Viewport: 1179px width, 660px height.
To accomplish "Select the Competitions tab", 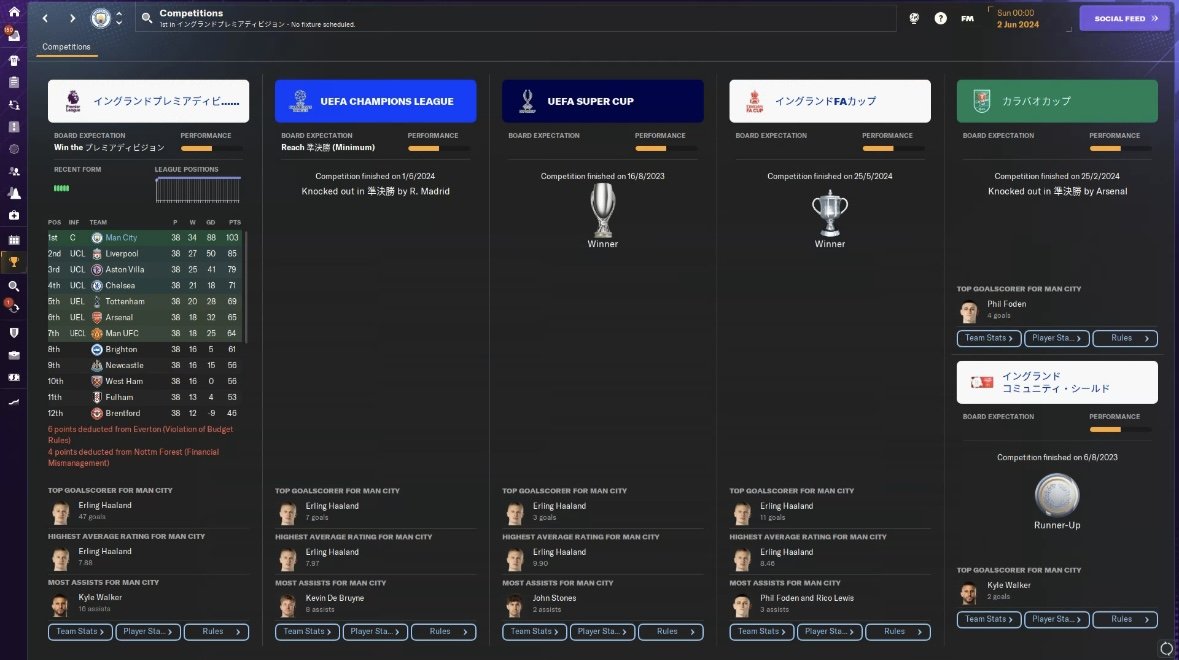I will [x=66, y=47].
